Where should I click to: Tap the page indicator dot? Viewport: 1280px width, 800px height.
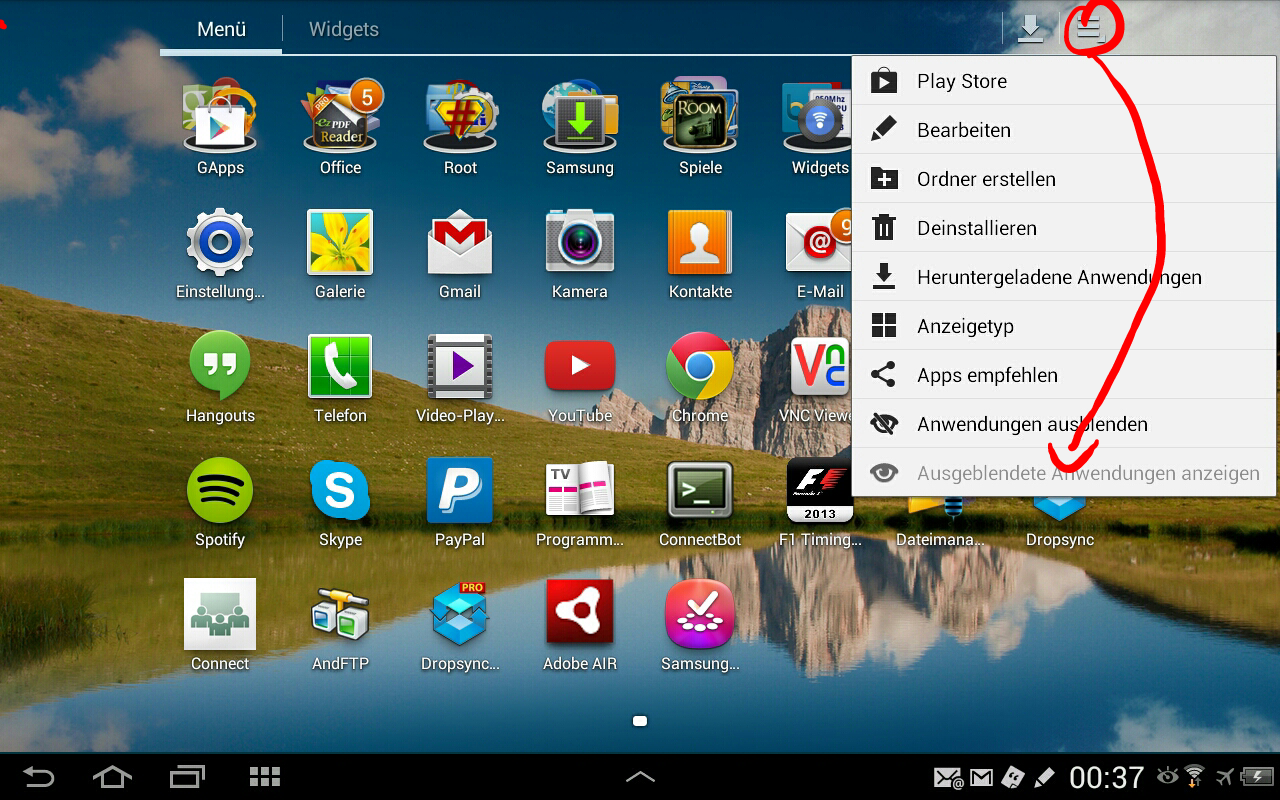coord(640,720)
